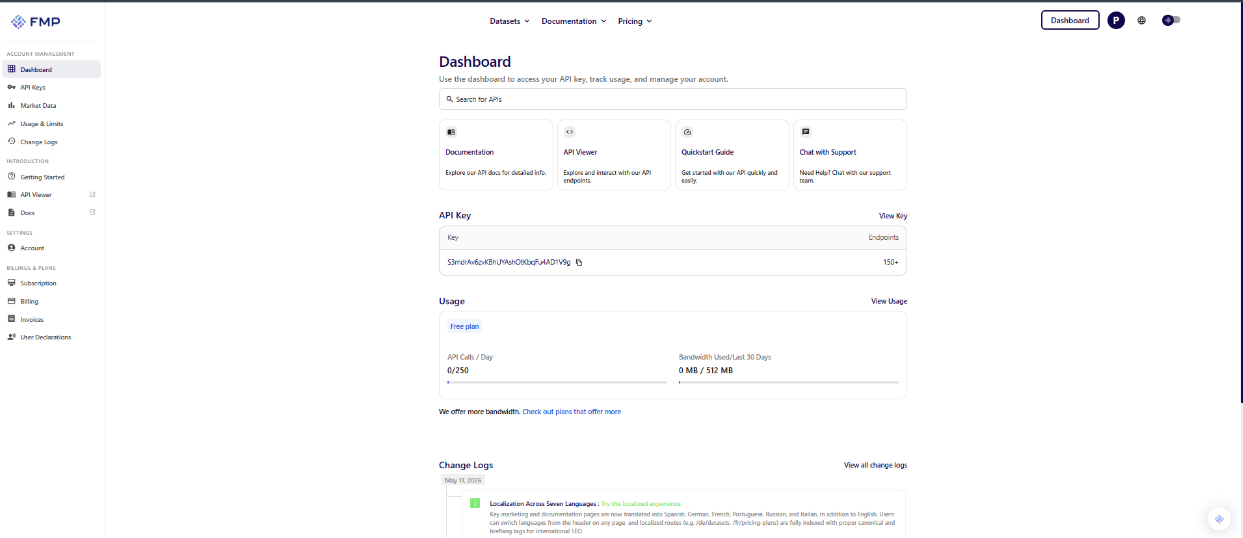Focus the 'Search for APIs' field

pos(673,99)
